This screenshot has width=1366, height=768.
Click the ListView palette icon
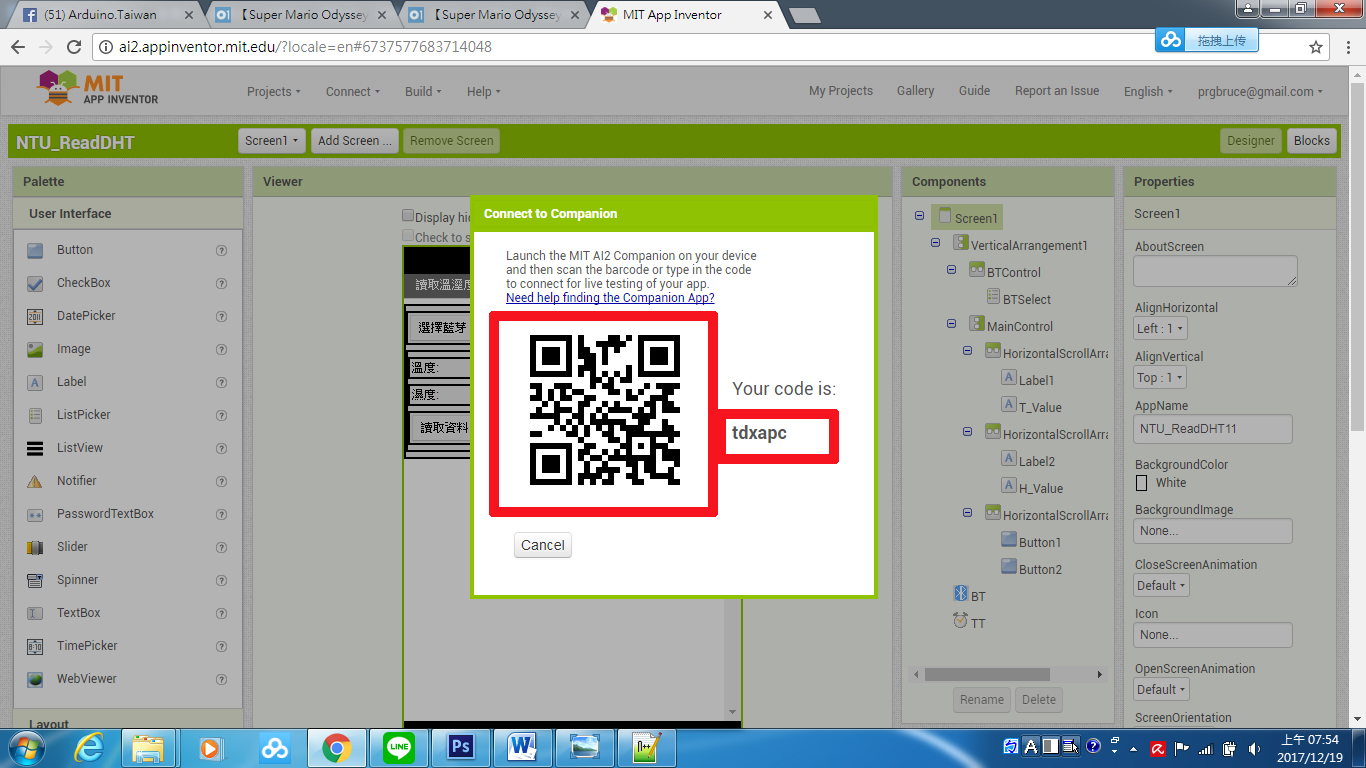click(x=35, y=448)
